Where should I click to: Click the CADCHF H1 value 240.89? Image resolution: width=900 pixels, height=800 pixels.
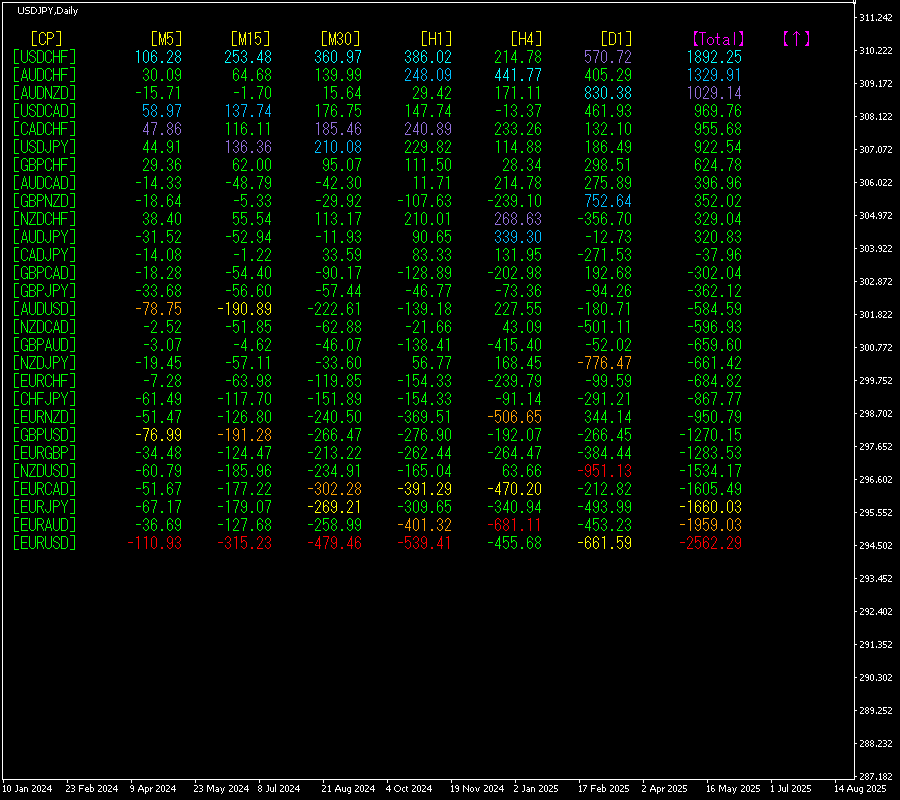(428, 129)
